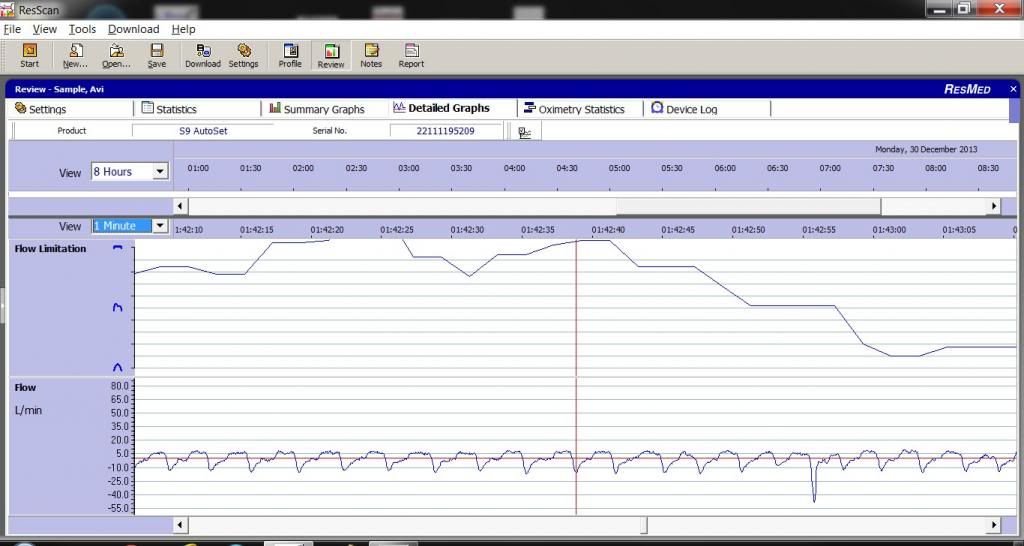Expand the 1 Minute view dropdown
This screenshot has width=1024, height=546.
tap(160, 226)
